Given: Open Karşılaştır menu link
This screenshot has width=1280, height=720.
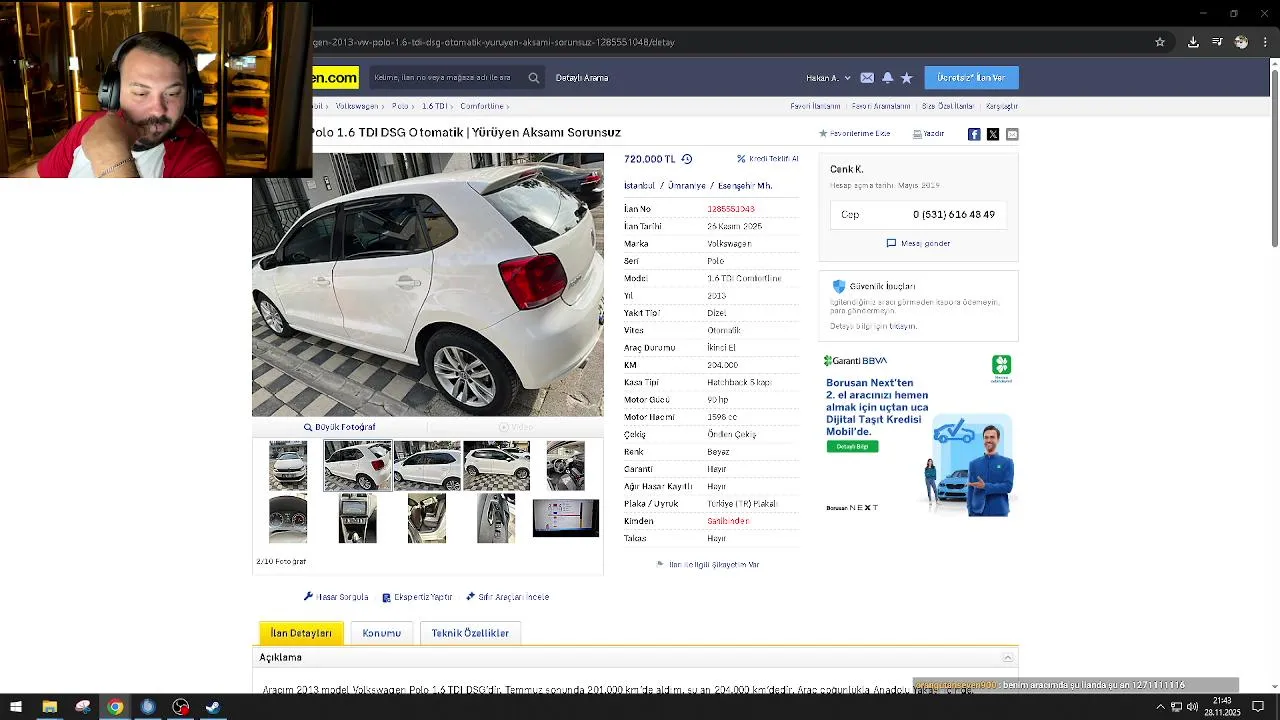Looking at the screenshot, I should coord(1002,106).
